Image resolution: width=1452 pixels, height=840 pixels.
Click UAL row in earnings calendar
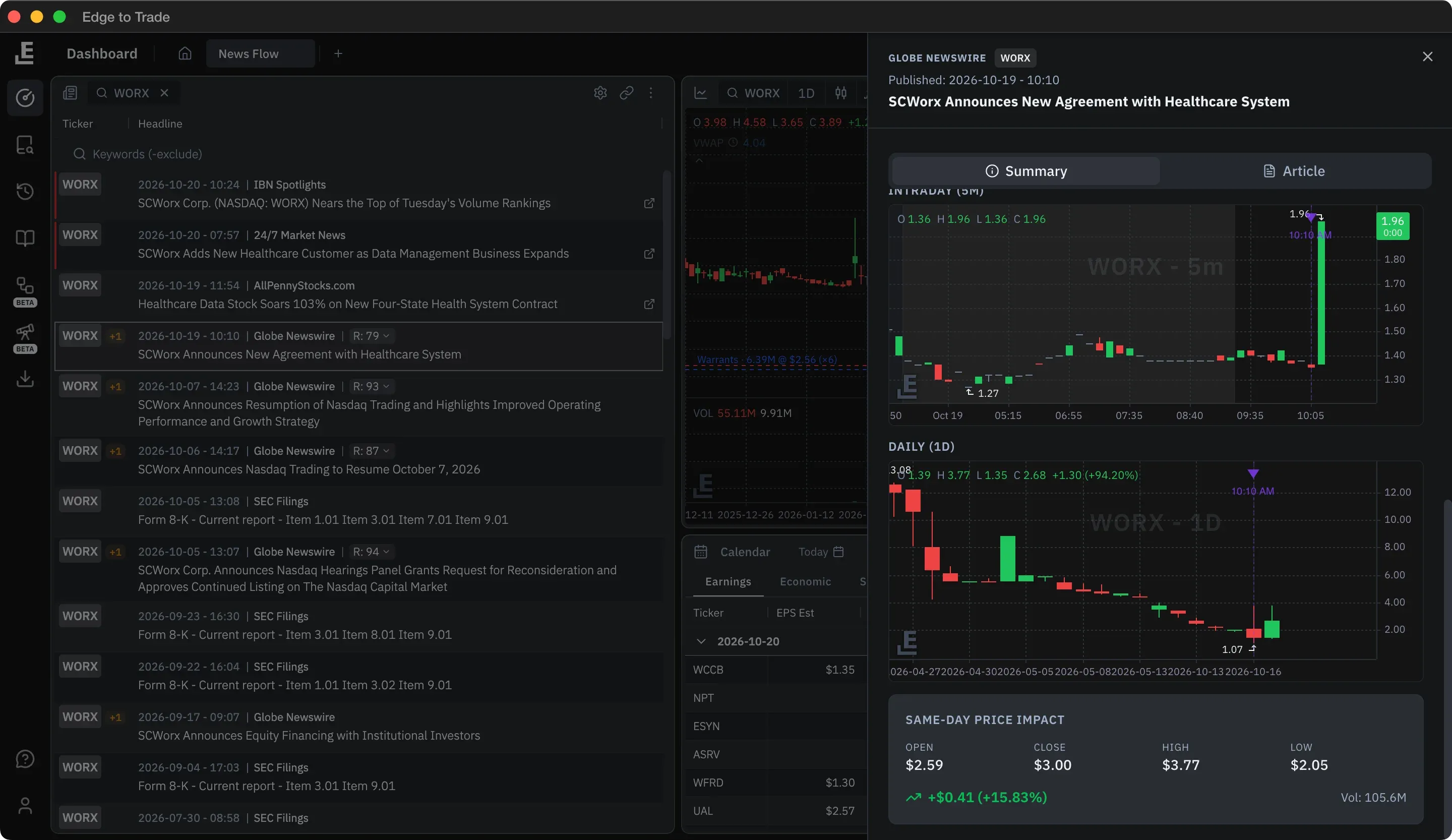[775, 811]
